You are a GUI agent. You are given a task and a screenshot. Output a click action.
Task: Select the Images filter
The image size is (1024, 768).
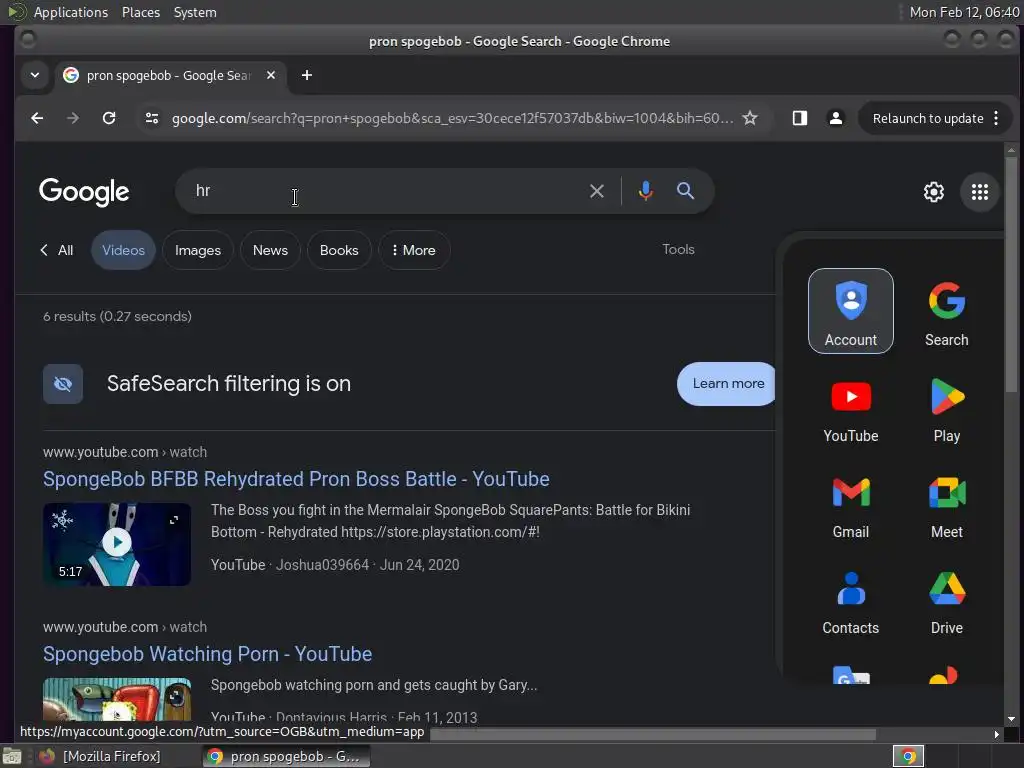pos(198,250)
